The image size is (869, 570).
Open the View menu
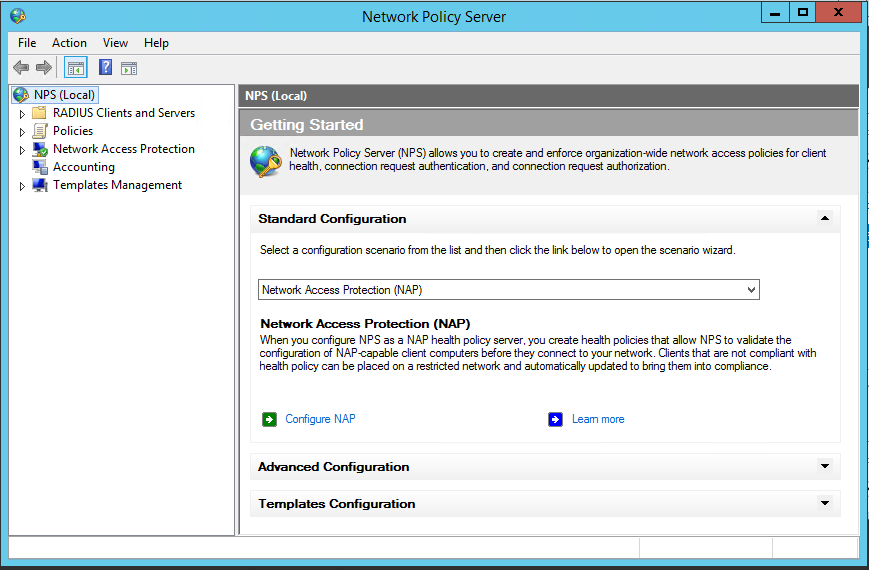pyautogui.click(x=115, y=43)
